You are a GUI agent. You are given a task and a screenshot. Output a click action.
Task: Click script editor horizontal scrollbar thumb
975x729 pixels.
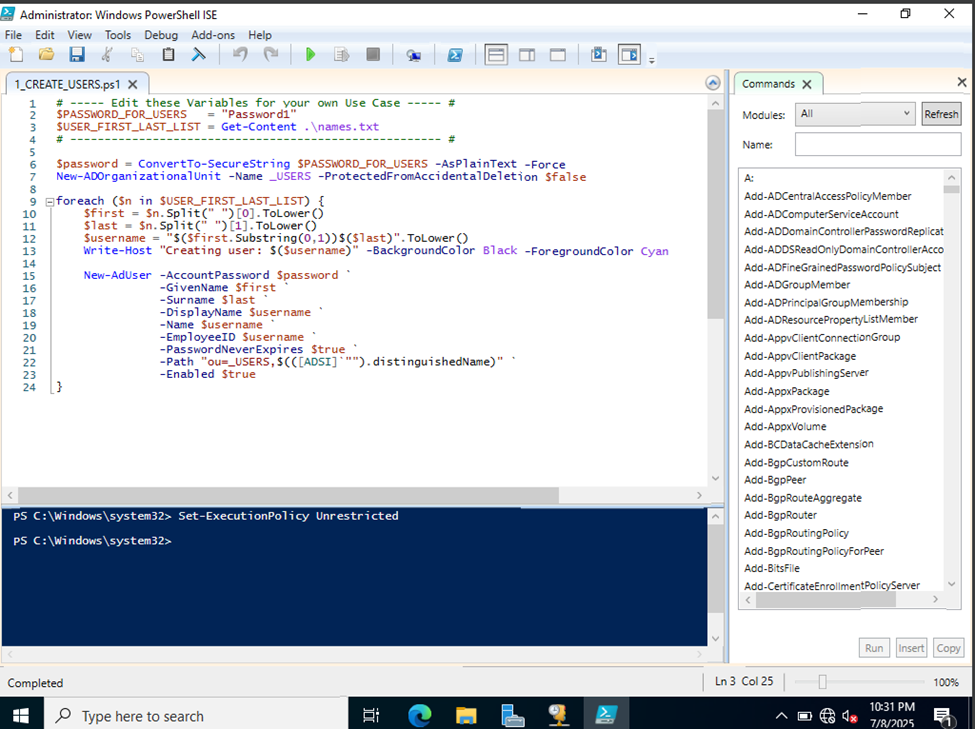288,495
